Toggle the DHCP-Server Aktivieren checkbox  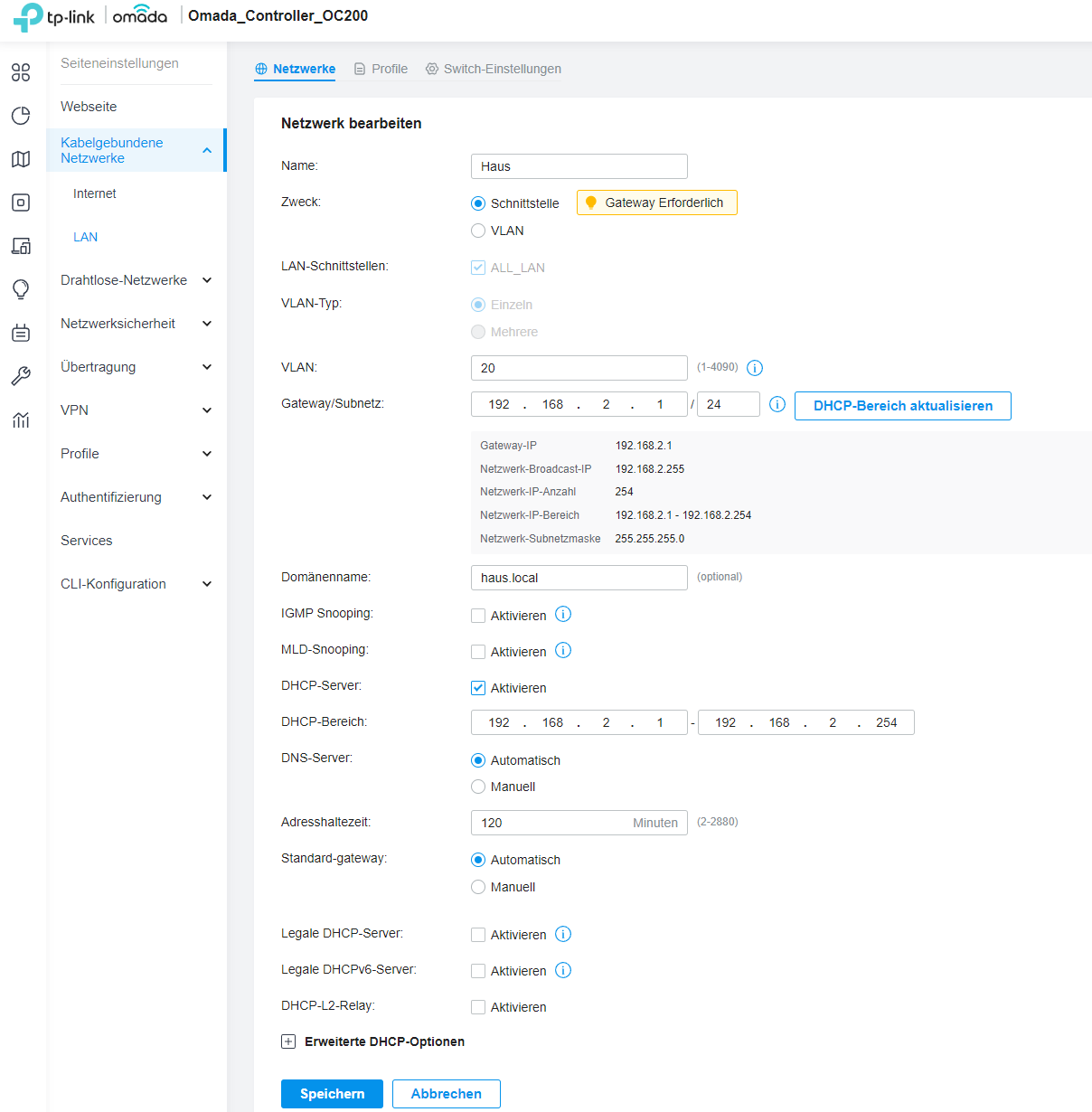478,688
